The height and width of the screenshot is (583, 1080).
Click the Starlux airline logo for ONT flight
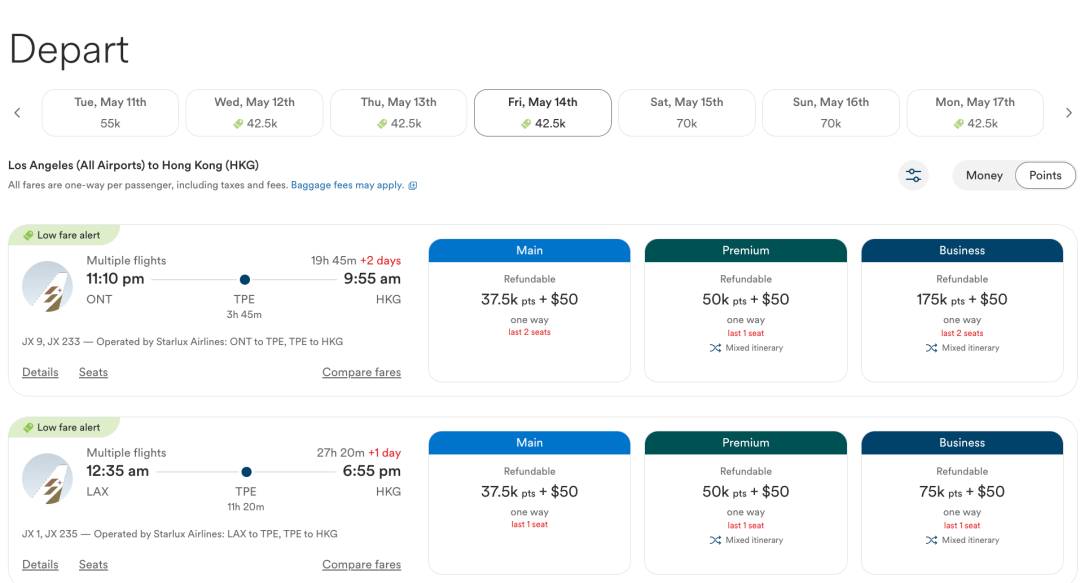[48, 286]
